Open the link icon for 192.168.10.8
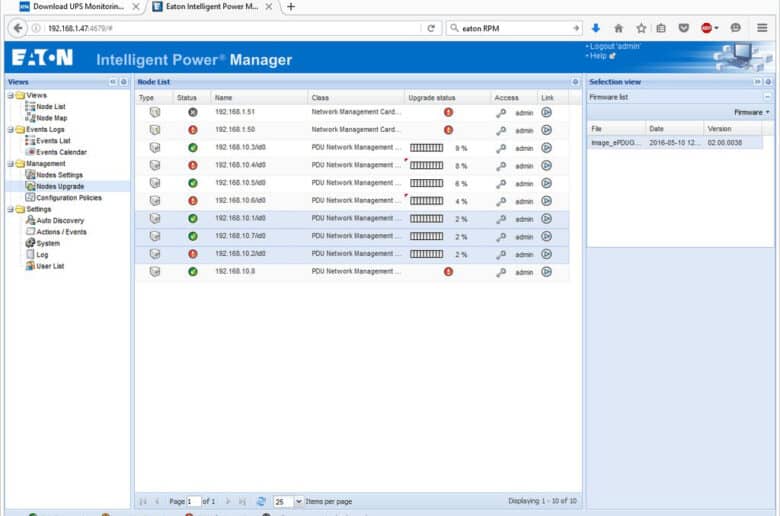The width and height of the screenshot is (780, 516). pos(546,272)
